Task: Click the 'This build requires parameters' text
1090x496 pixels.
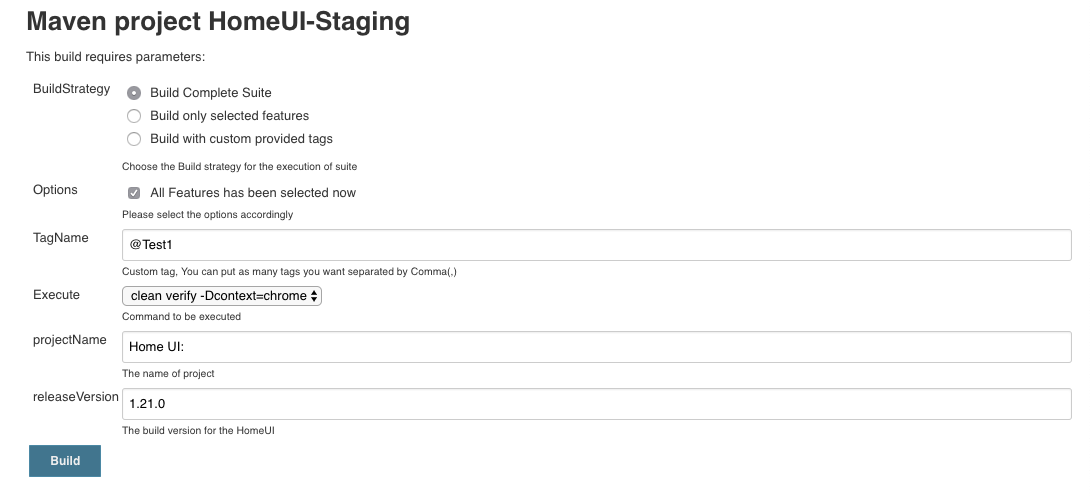Action: (x=116, y=57)
